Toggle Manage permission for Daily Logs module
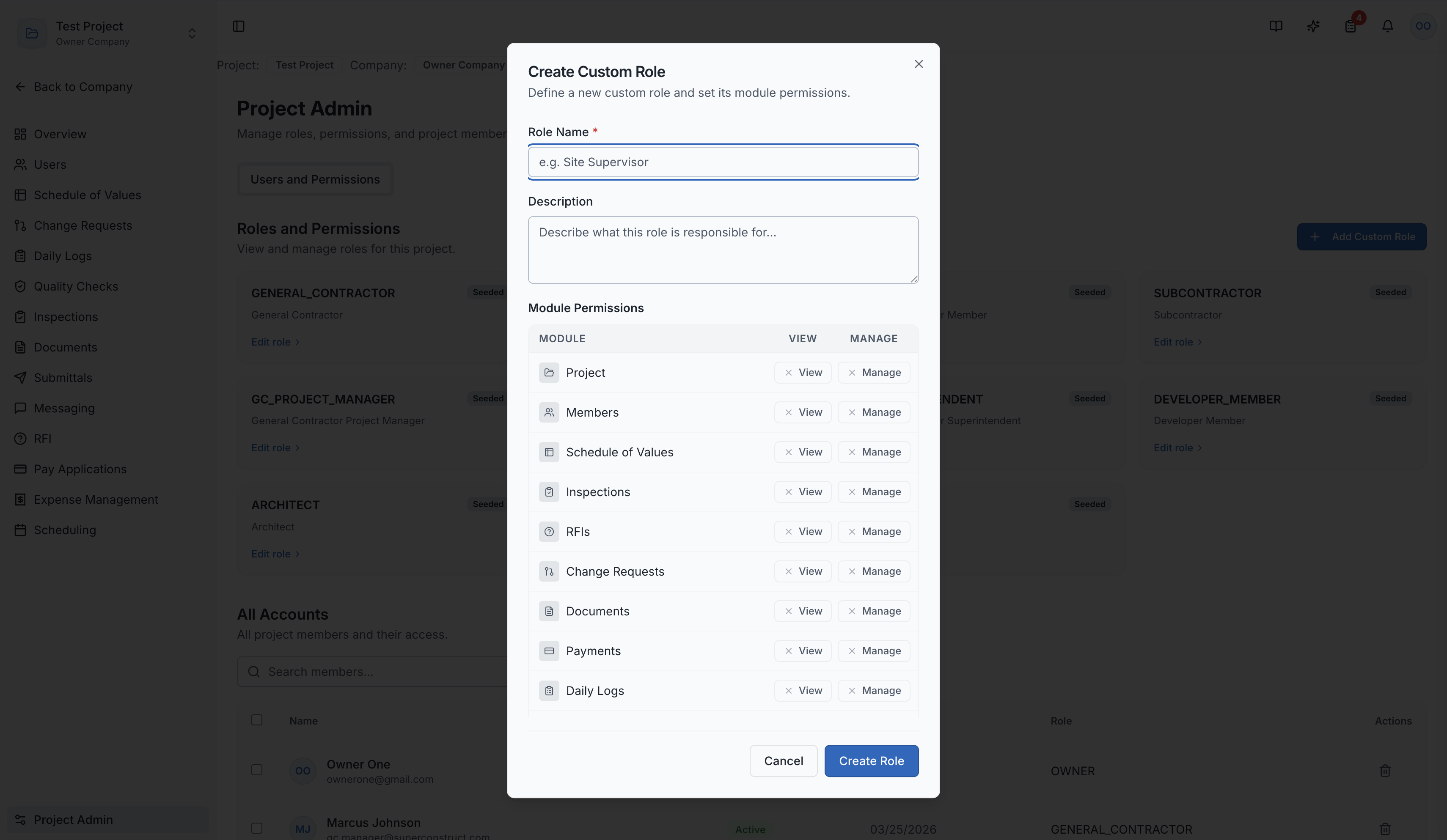This screenshot has height=840, width=1447. (873, 690)
